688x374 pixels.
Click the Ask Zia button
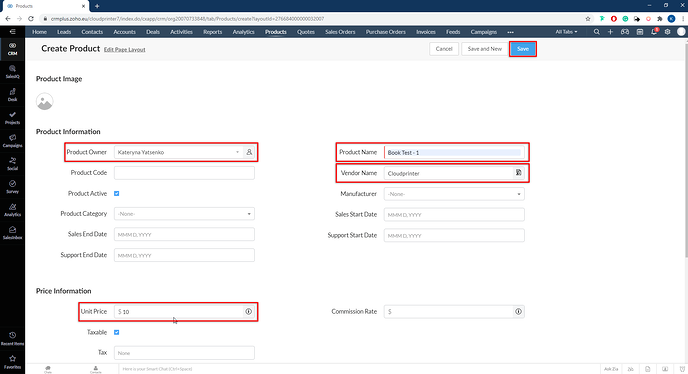pyautogui.click(x=611, y=369)
